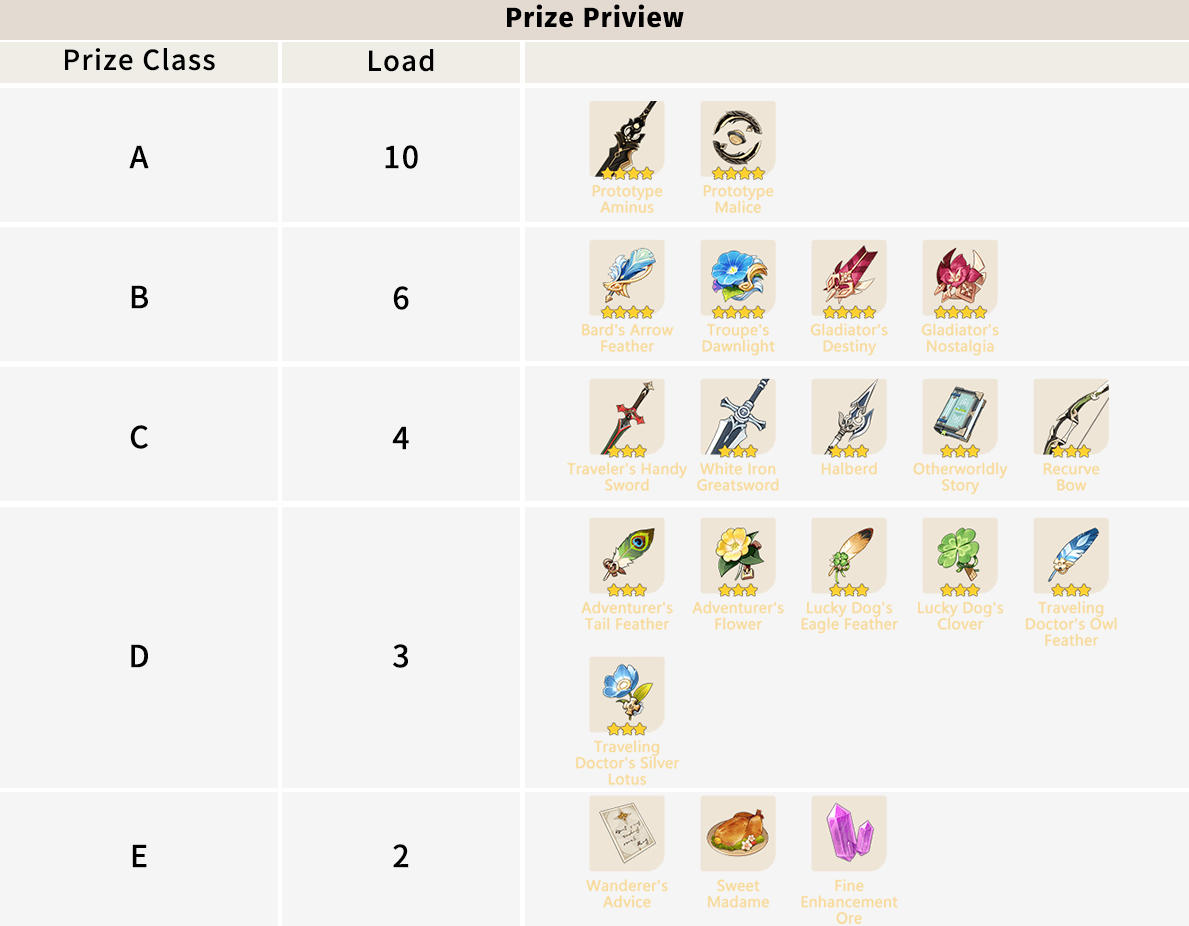Select the Prize Class A row cell

[x=139, y=157]
